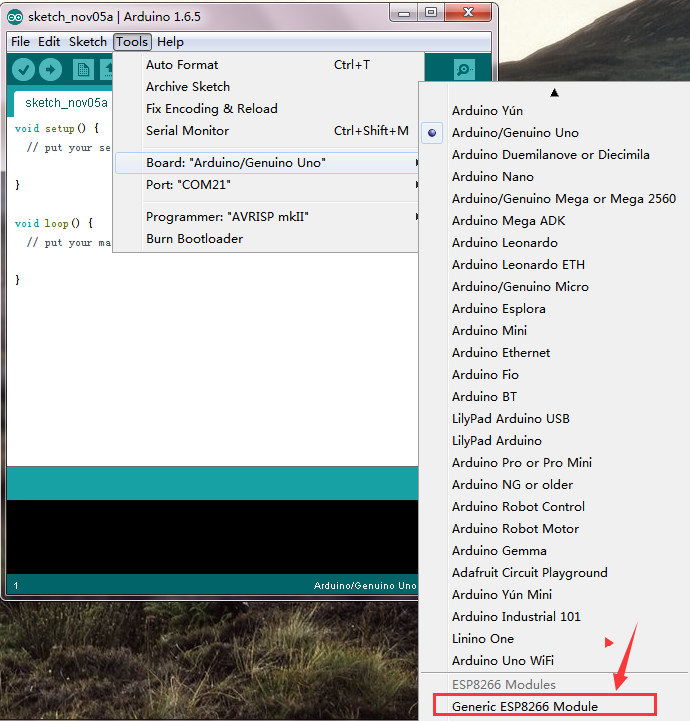Open the File menu
Image resolution: width=690 pixels, height=721 pixels.
pyautogui.click(x=20, y=42)
